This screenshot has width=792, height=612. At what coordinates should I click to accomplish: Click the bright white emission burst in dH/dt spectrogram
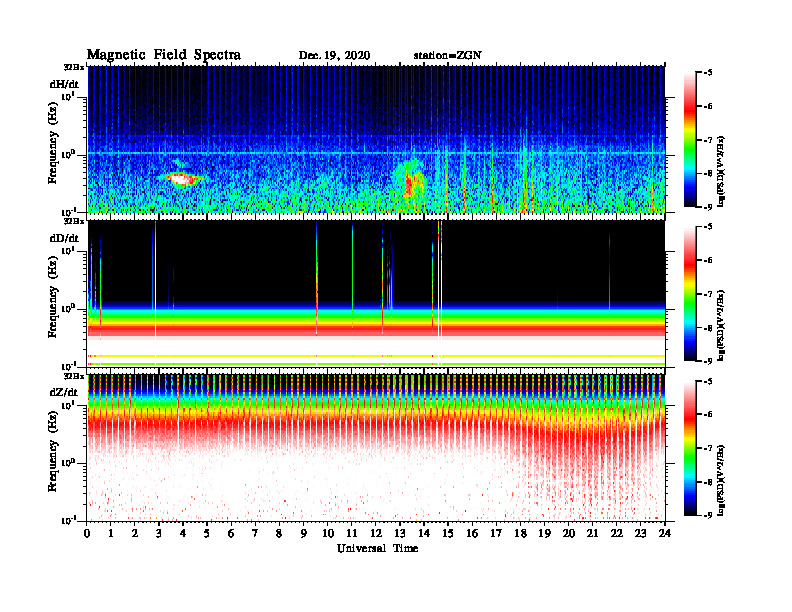(x=180, y=179)
